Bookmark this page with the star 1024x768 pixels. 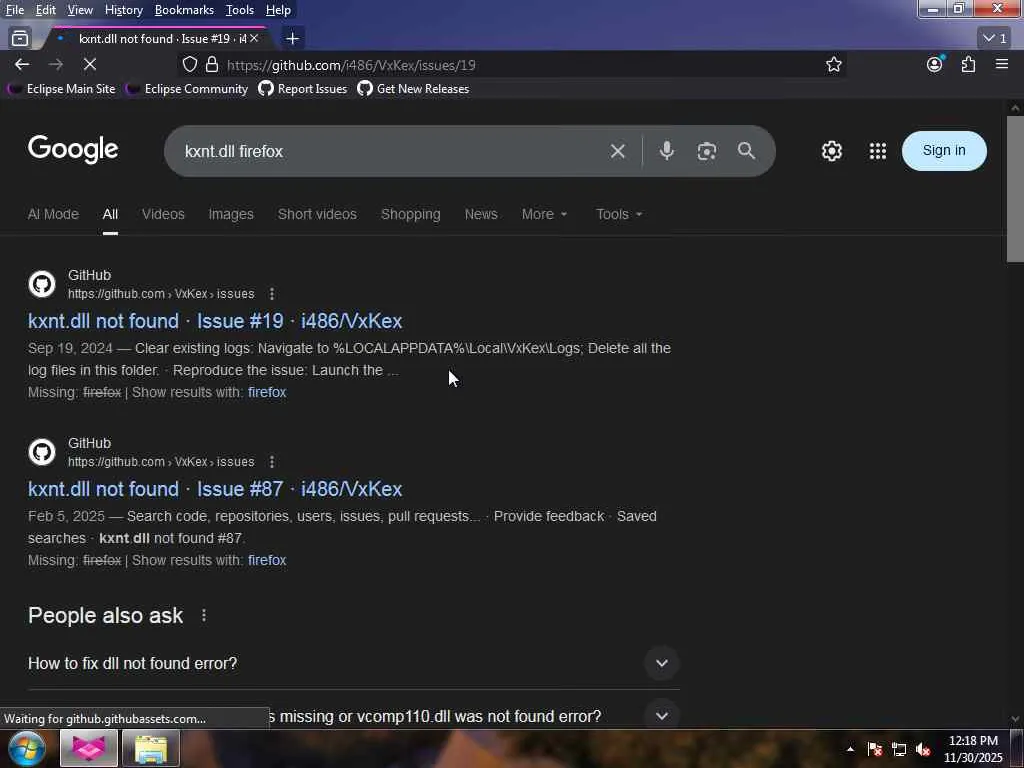[833, 65]
